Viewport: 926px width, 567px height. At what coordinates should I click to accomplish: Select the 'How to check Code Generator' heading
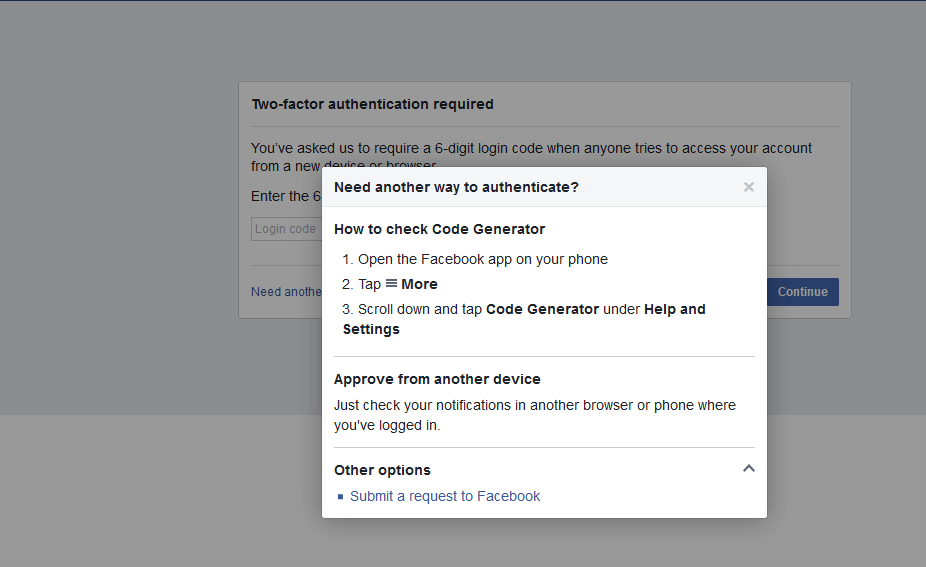pos(439,229)
